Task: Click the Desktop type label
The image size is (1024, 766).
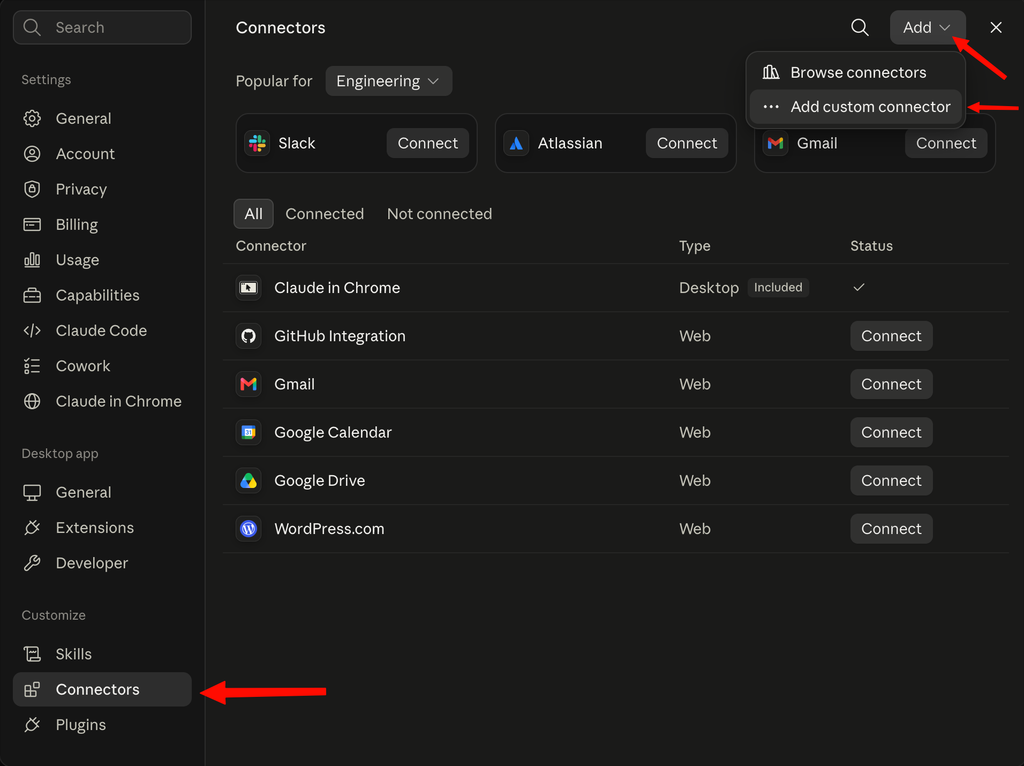Action: 709,287
